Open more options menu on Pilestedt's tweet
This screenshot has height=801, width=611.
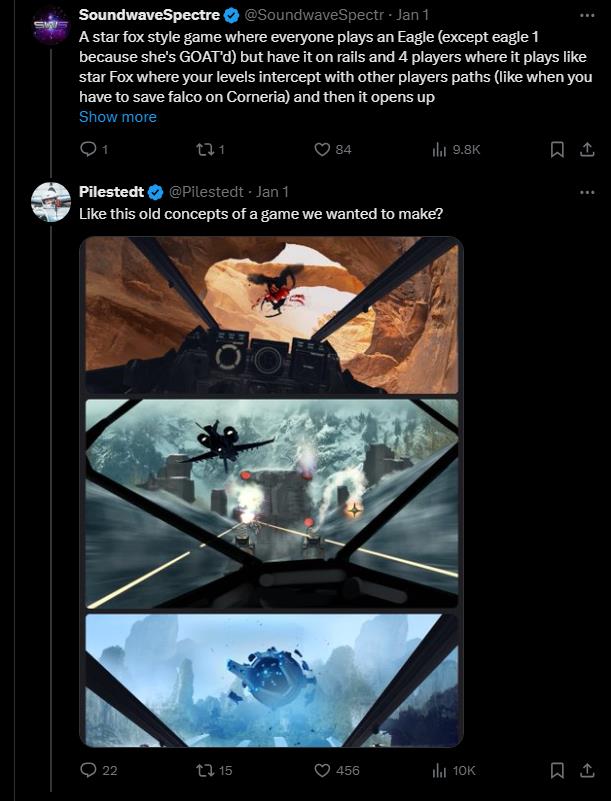coord(586,190)
